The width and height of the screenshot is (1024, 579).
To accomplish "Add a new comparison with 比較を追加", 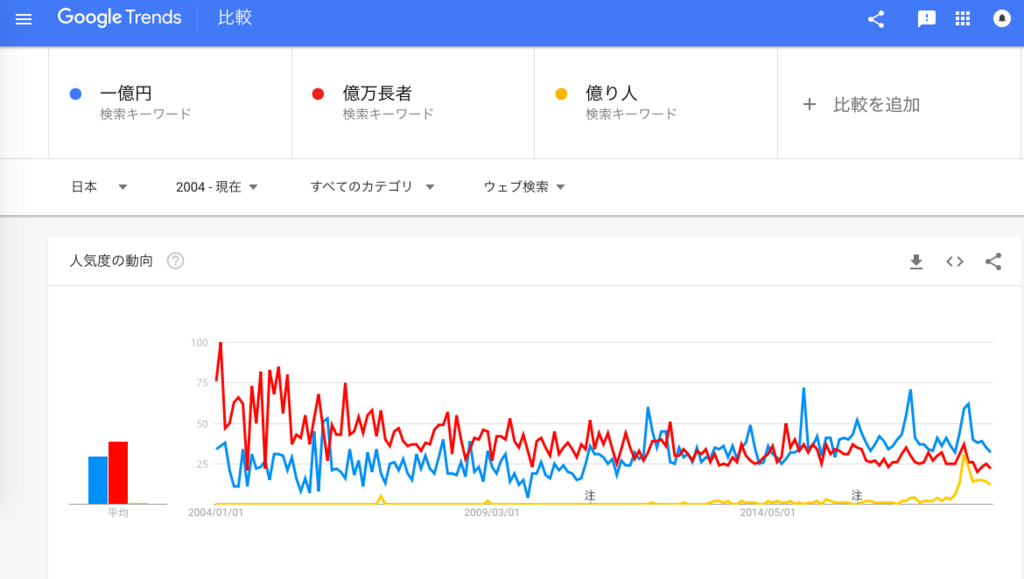I will tap(860, 103).
